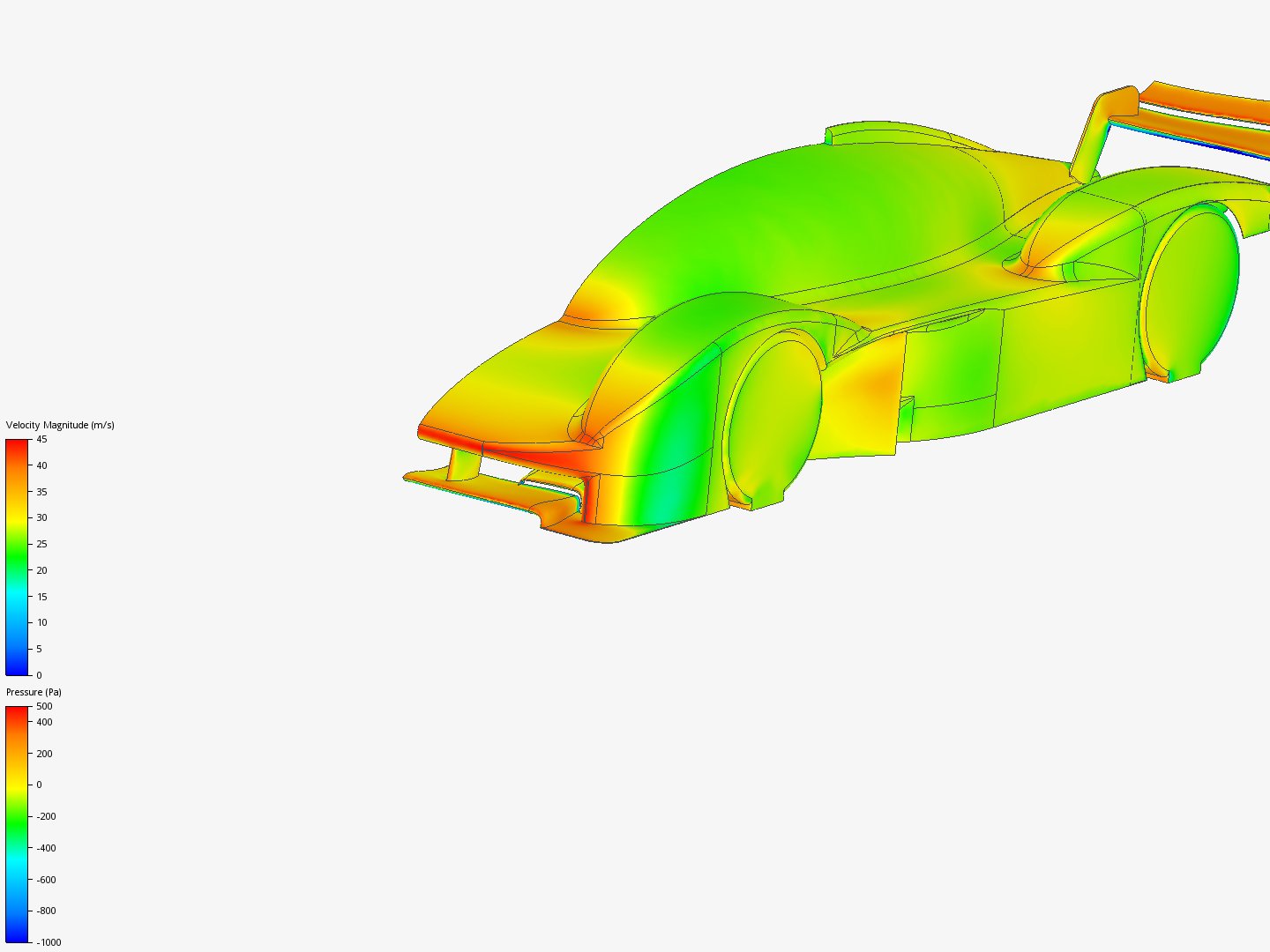Click the pressure legend value 500
Viewport: 1270px width, 952px height.
pos(44,706)
